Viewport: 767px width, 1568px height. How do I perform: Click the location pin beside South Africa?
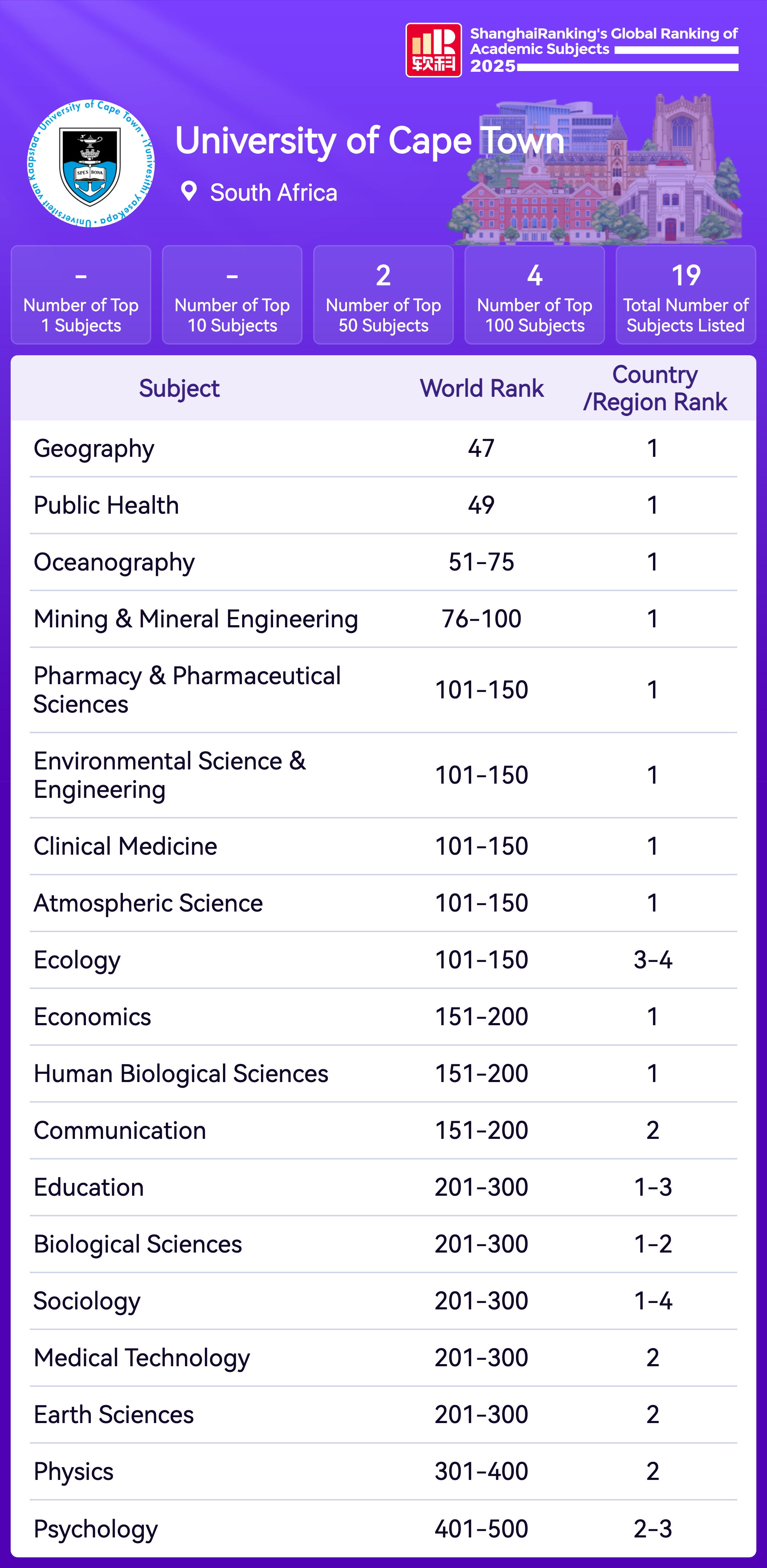[x=189, y=192]
